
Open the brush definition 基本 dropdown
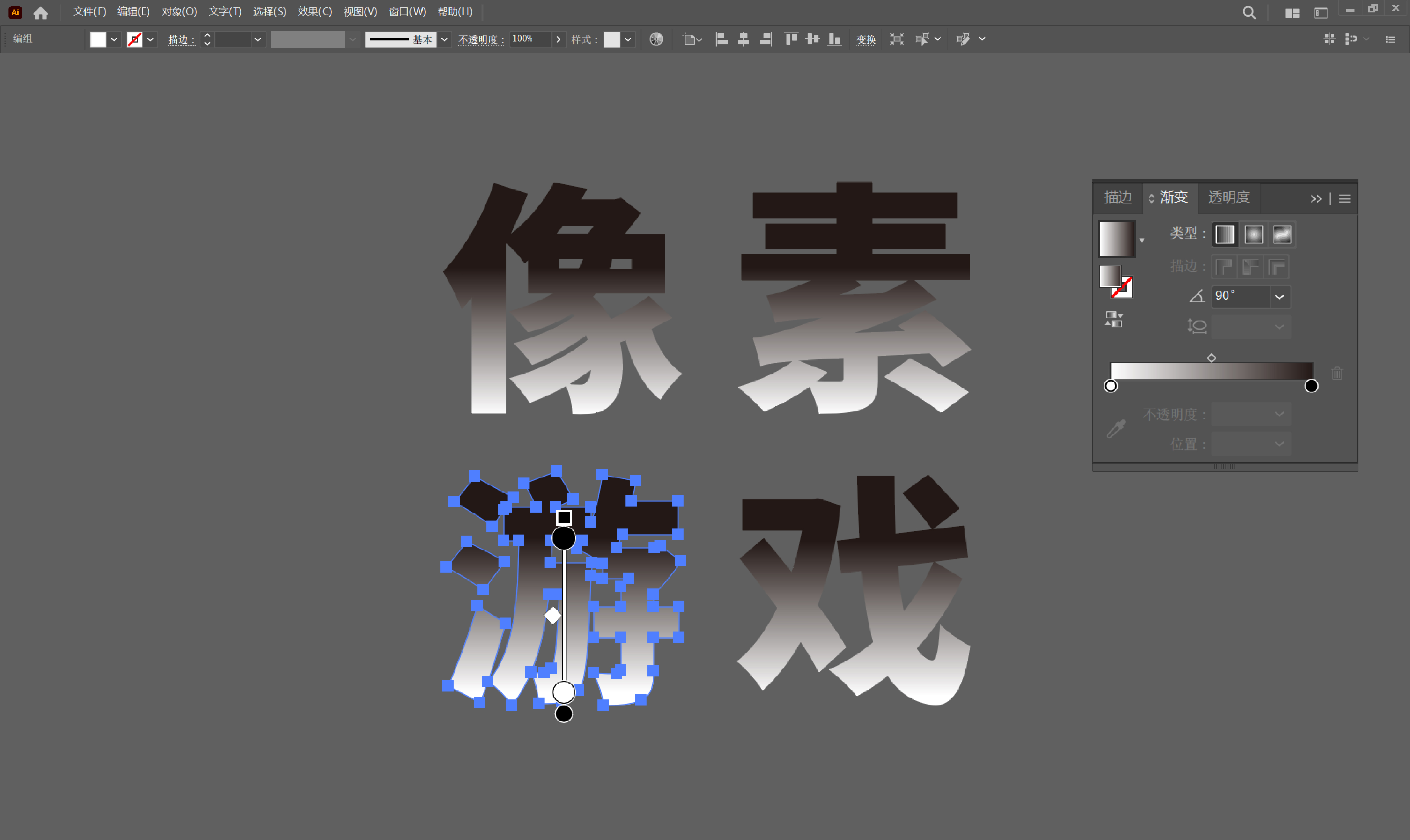click(445, 40)
